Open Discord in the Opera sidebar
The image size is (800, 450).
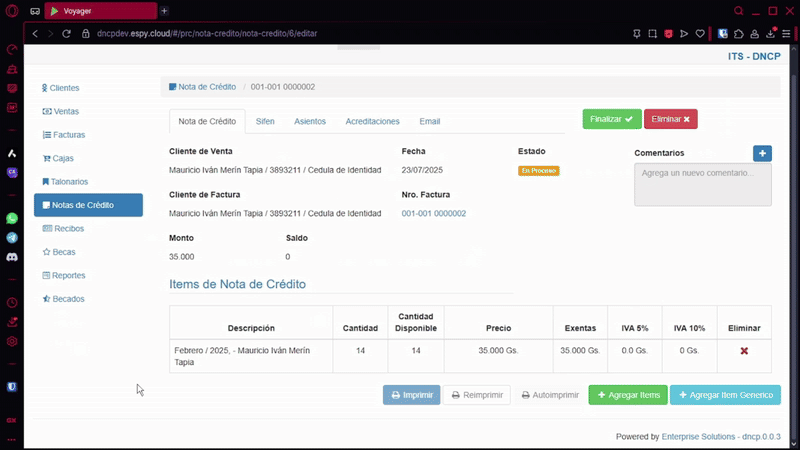[12, 257]
